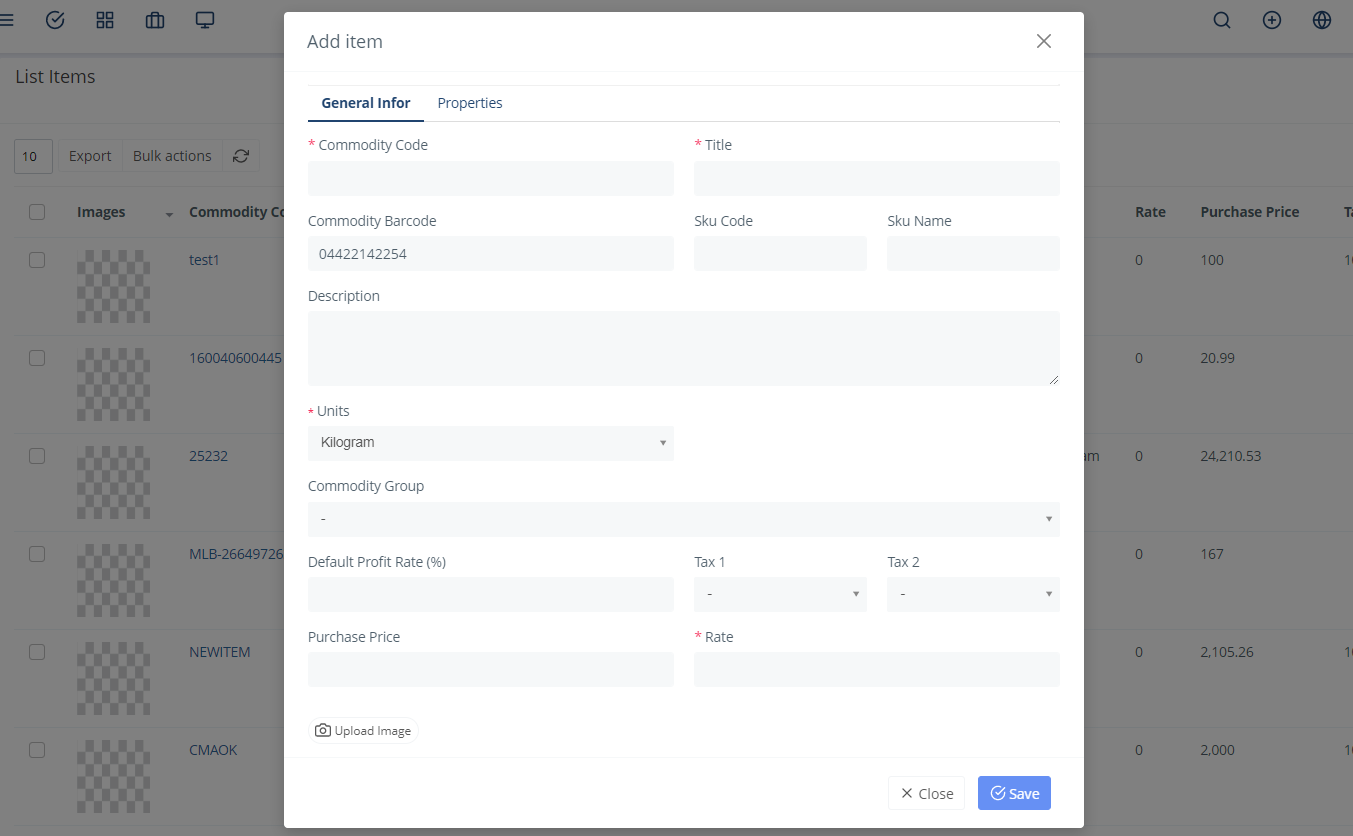
Task: Open the Units dropdown showing Kilogram
Action: pos(490,442)
